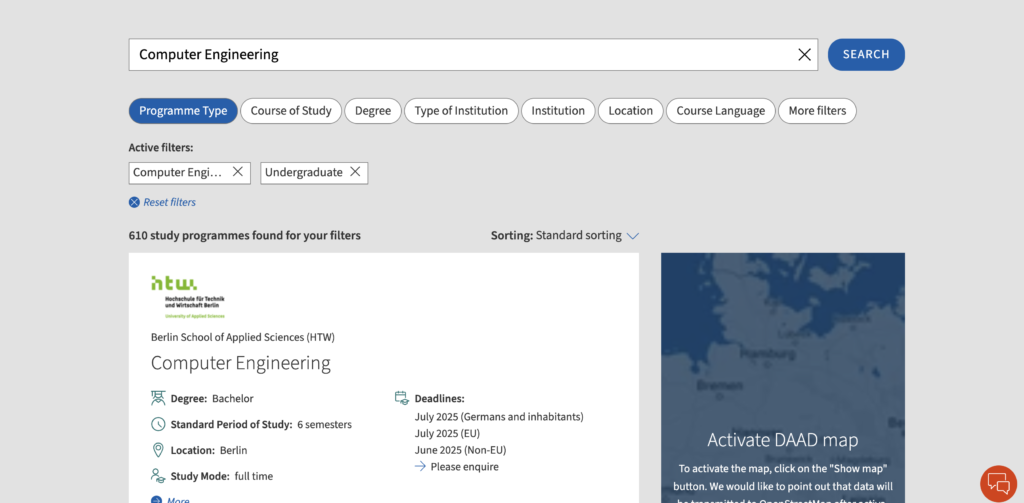This screenshot has height=503, width=1024.
Task: Select the Type of Institution filter
Action: (461, 111)
